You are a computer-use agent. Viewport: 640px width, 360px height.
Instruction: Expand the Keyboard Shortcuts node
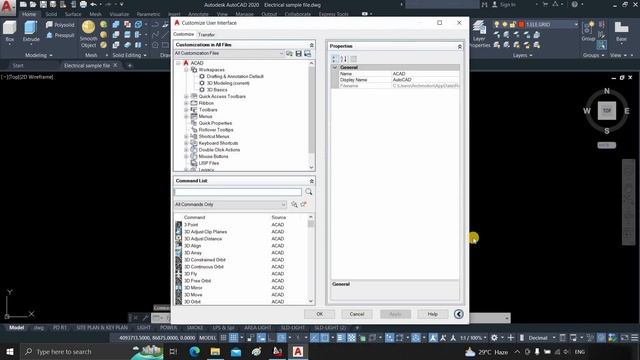[x=186, y=143]
